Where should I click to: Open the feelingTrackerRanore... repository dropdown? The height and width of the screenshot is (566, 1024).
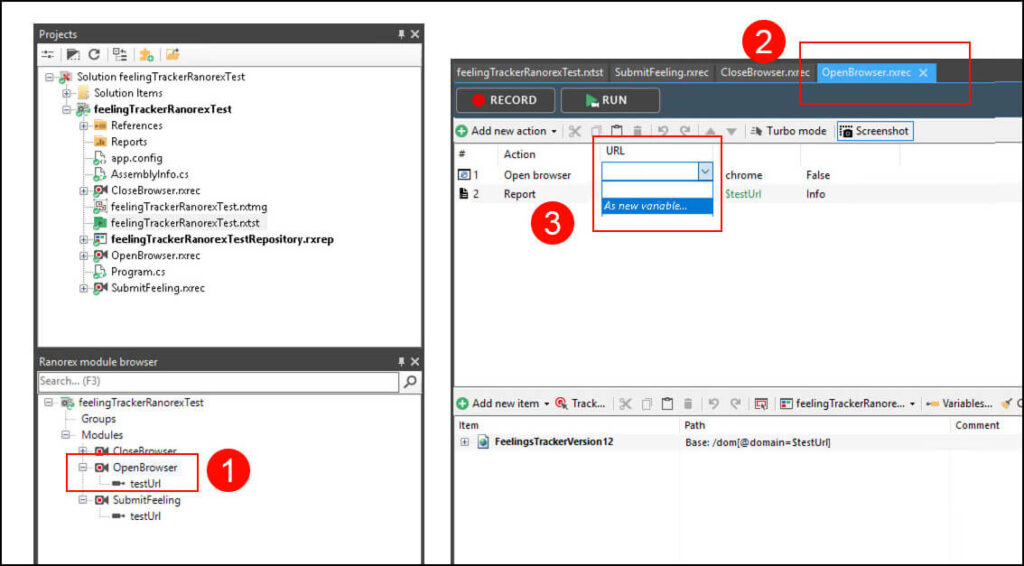[912, 404]
